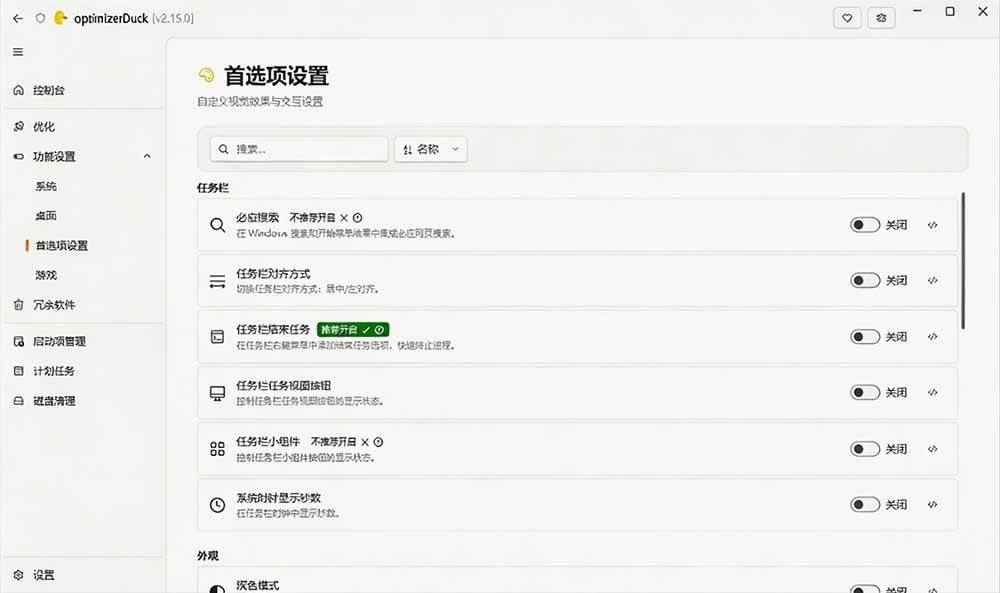Open the code icon for 任务栏结束任务 row

click(x=932, y=337)
